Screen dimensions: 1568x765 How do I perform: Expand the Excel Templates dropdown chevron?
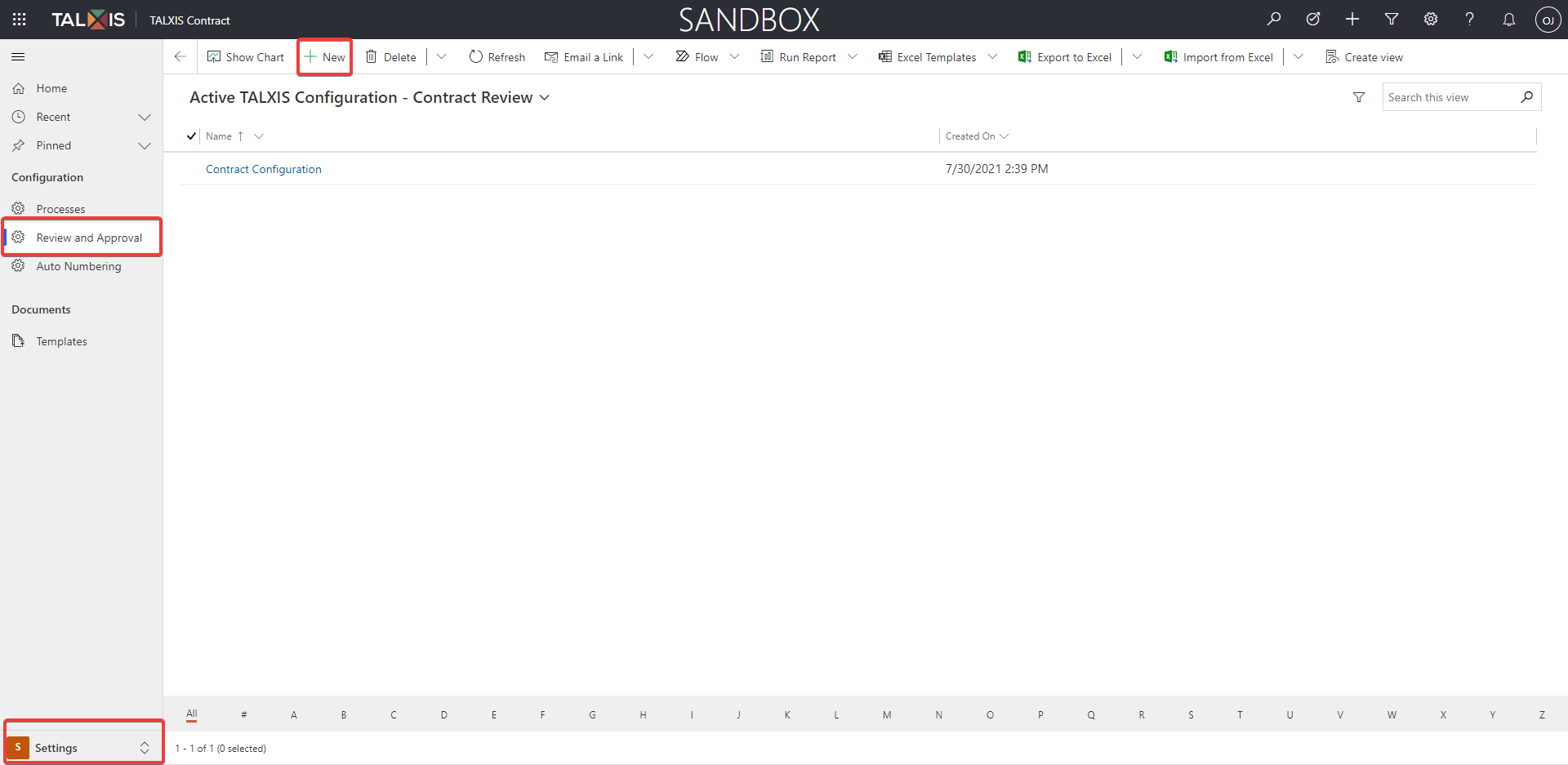point(992,57)
